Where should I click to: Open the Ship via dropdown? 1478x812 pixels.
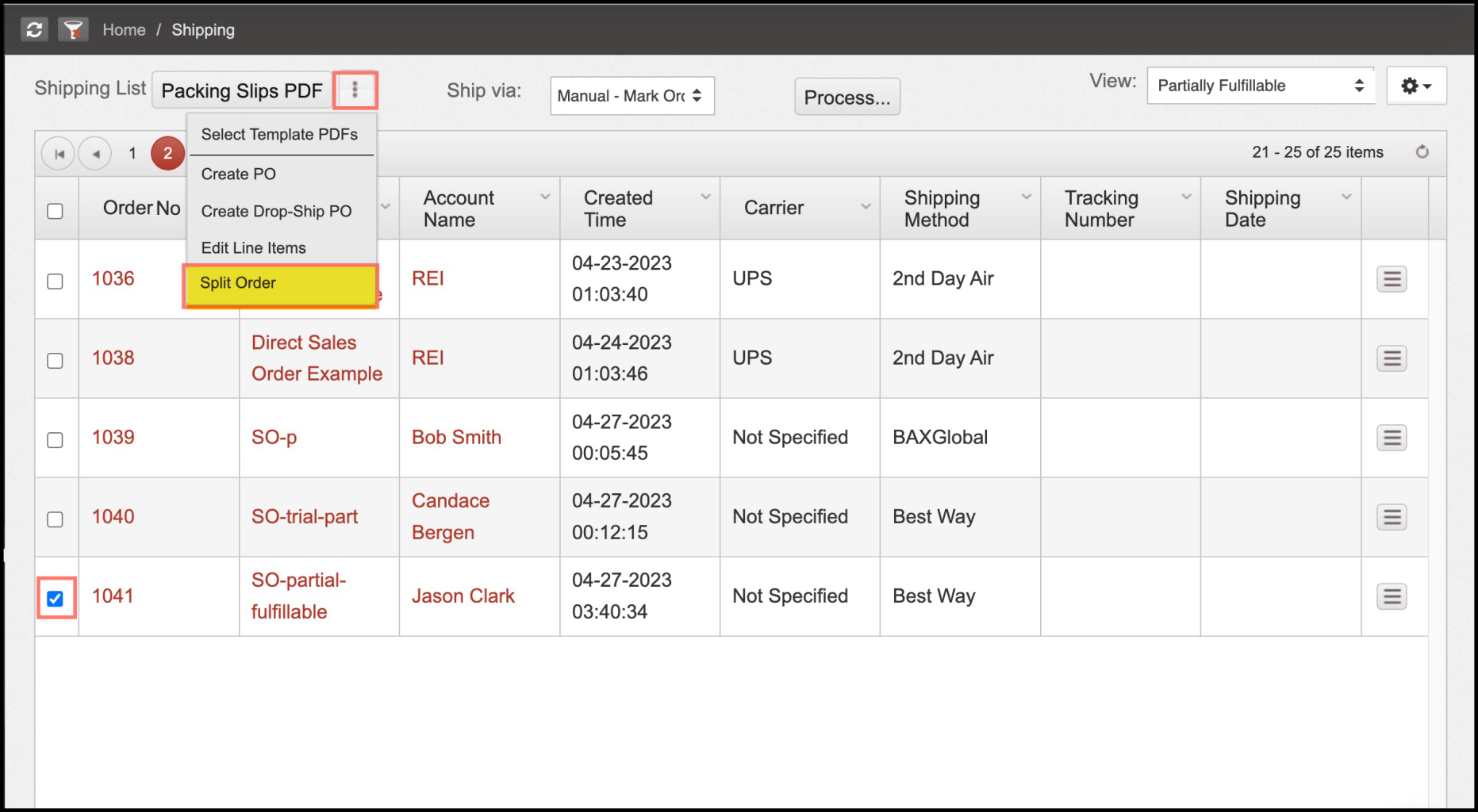632,96
